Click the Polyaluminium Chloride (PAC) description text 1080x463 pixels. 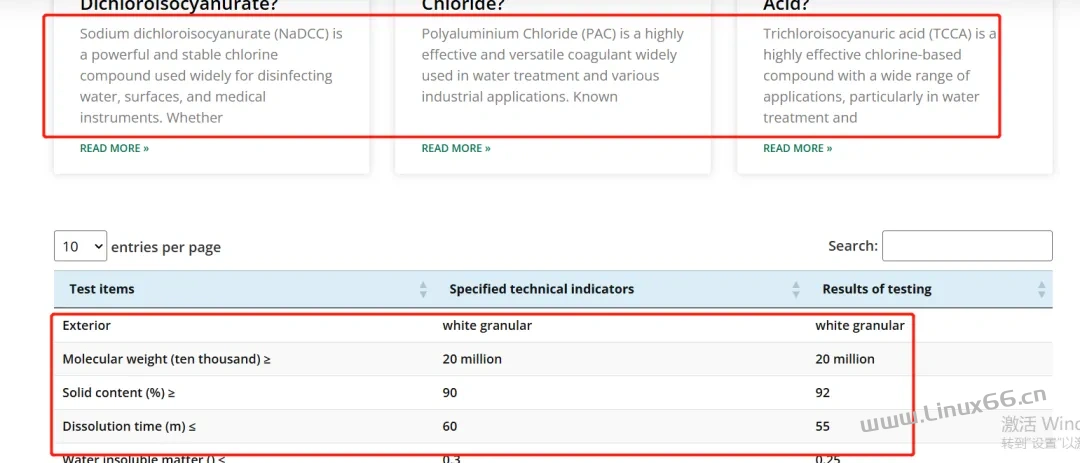552,65
